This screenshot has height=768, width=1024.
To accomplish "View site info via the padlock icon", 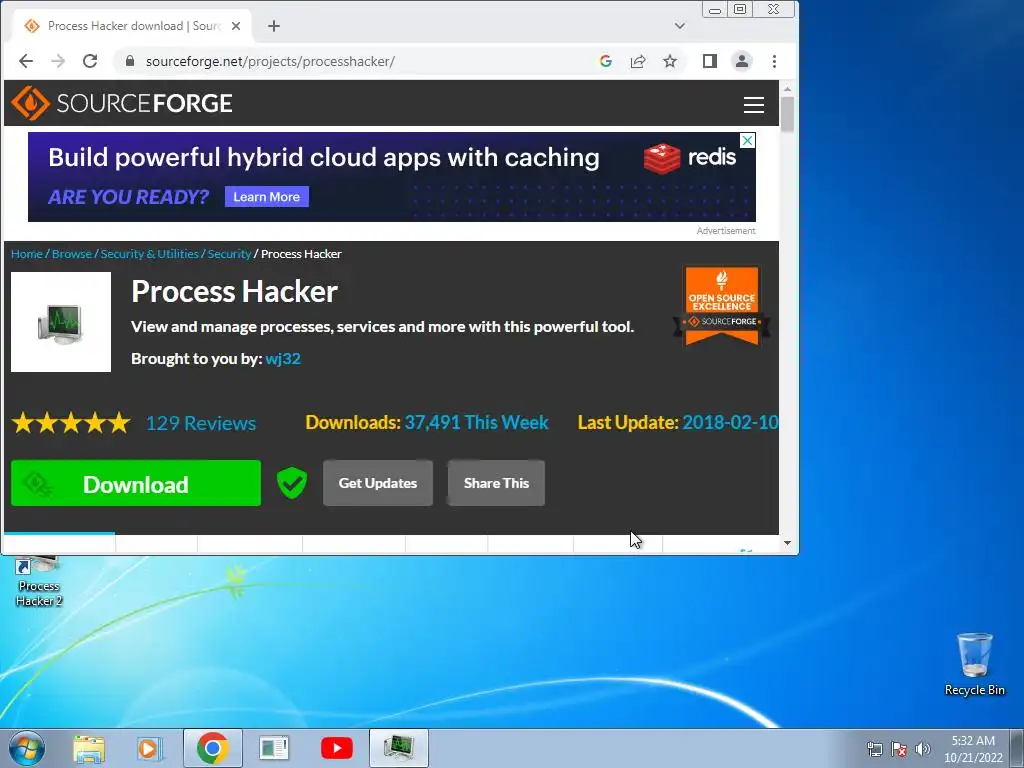I will 130,61.
